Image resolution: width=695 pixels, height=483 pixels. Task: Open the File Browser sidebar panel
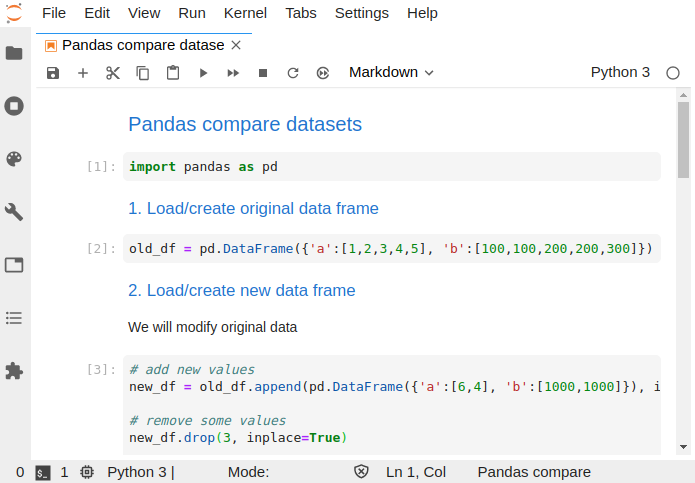pos(14,53)
